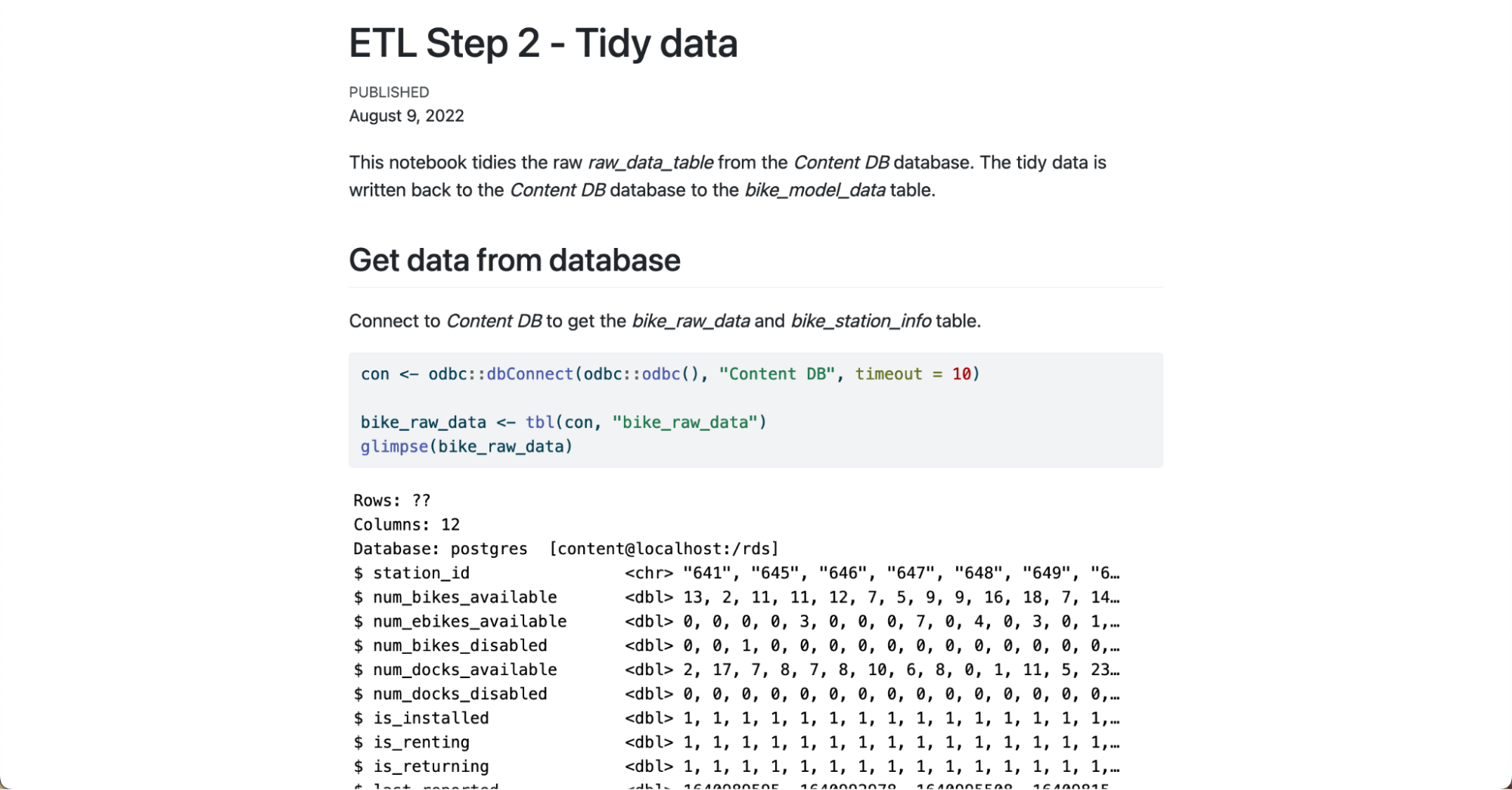
Task: Click the station_id column name in output
Action: point(421,573)
